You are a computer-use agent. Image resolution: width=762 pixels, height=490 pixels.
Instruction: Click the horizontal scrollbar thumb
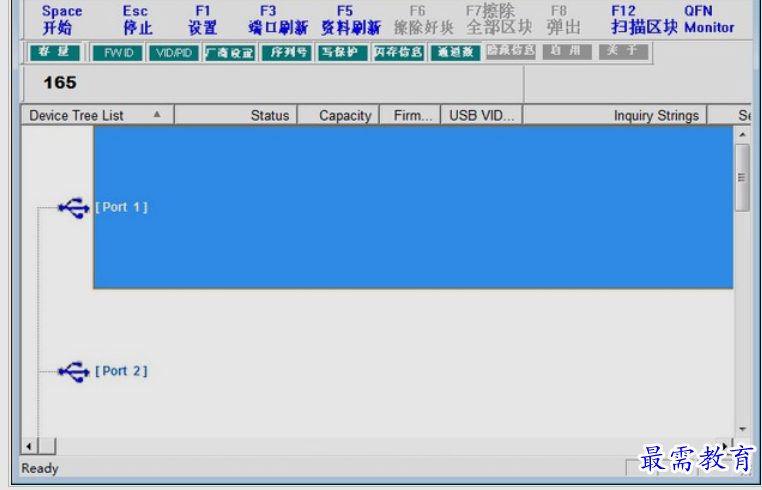47,446
